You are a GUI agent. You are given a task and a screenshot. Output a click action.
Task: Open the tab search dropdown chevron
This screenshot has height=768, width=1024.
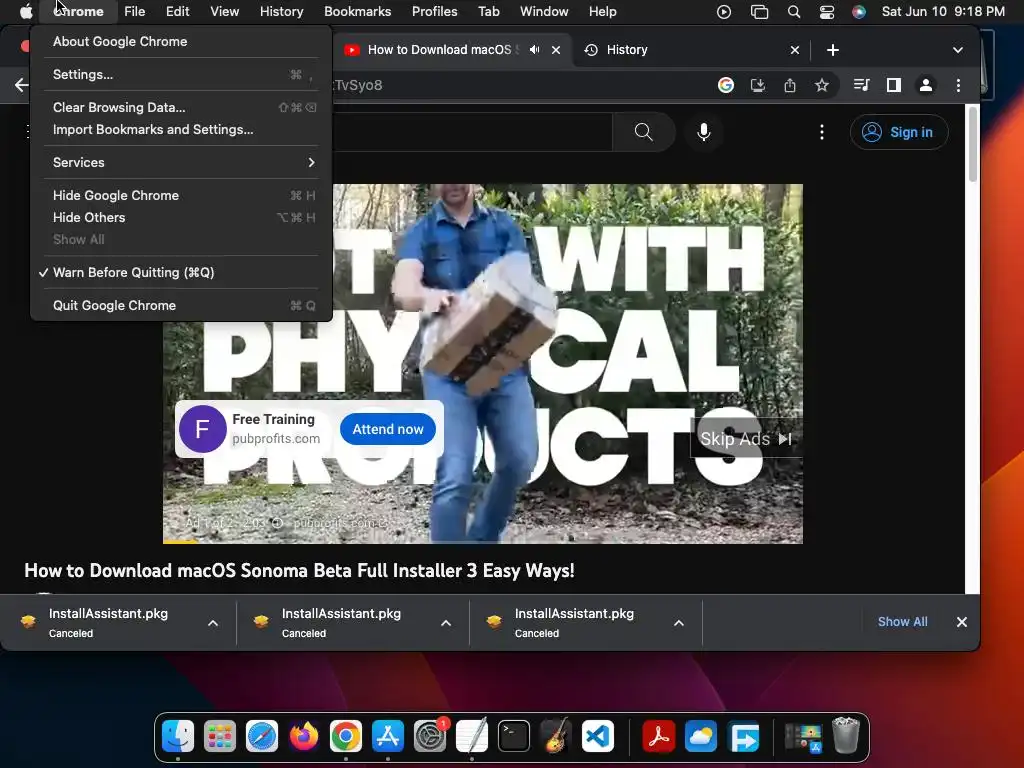[958, 50]
